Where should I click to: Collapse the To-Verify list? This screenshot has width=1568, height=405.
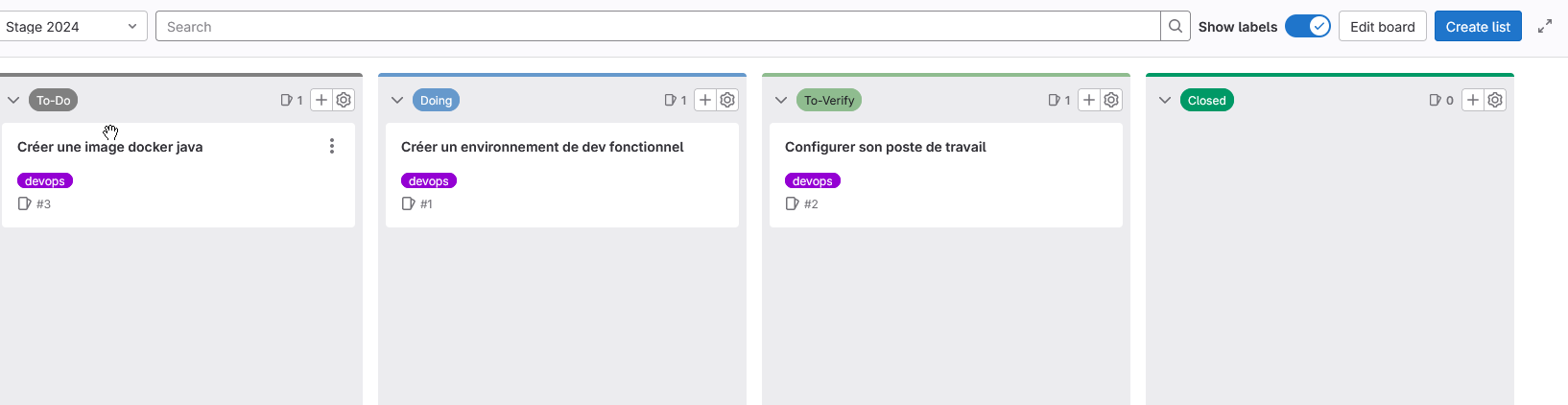point(781,100)
